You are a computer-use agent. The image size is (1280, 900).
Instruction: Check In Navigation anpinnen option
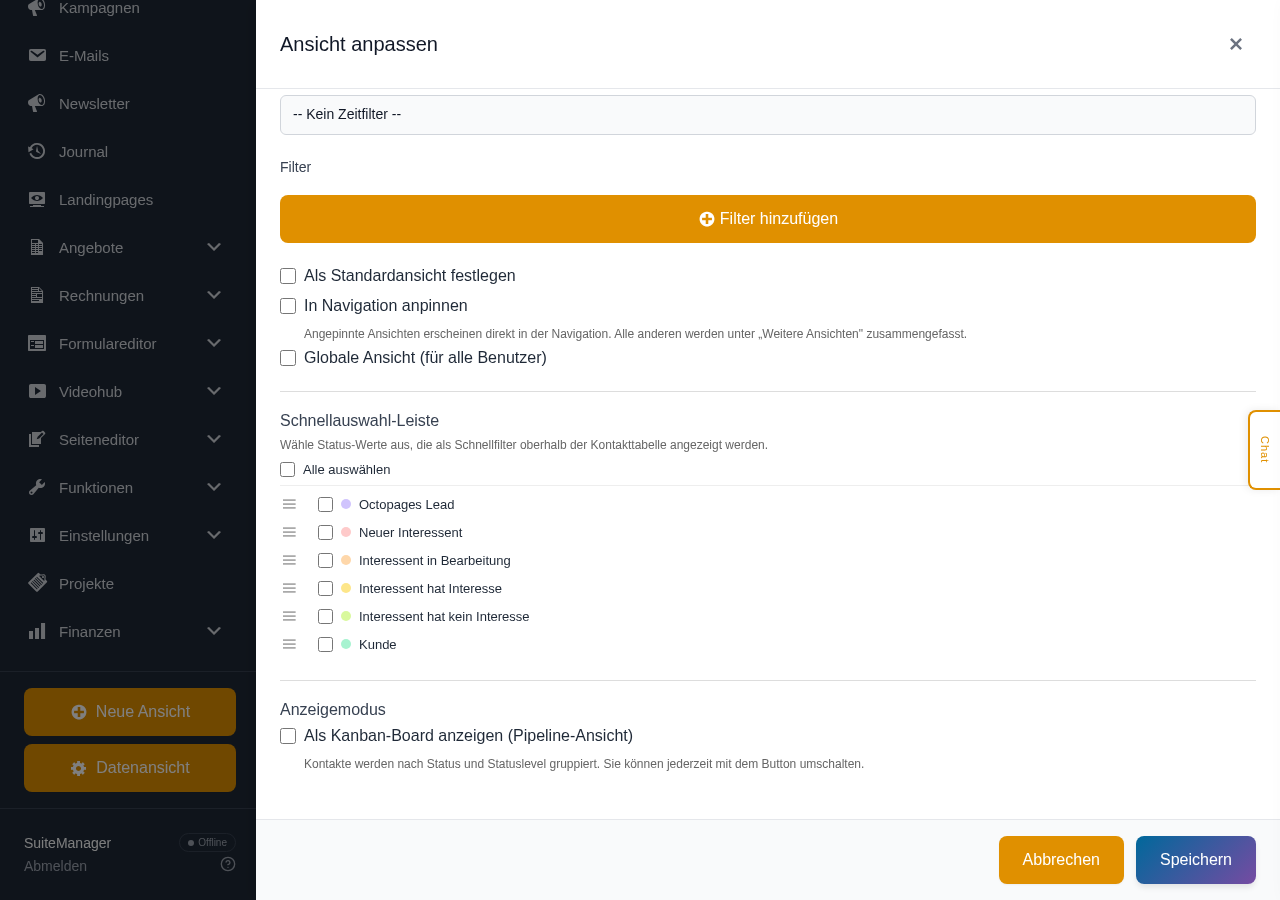[x=288, y=306]
